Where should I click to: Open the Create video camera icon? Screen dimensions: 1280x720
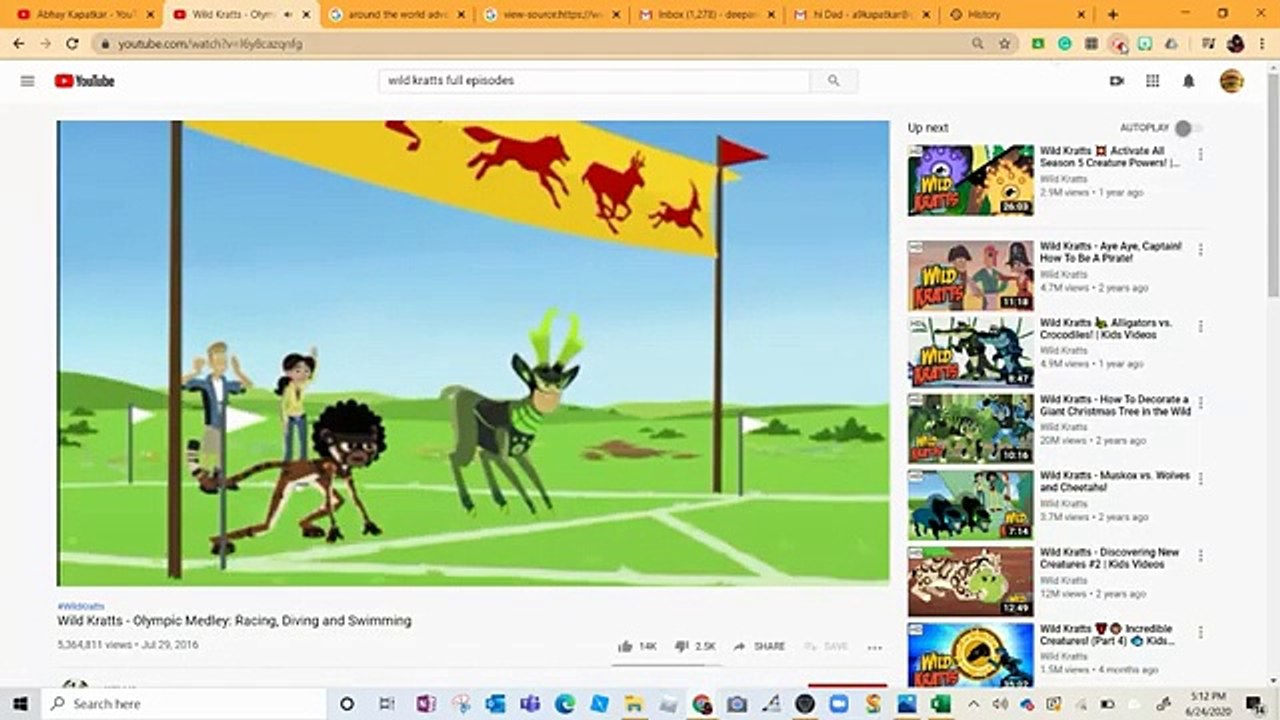coord(1117,81)
